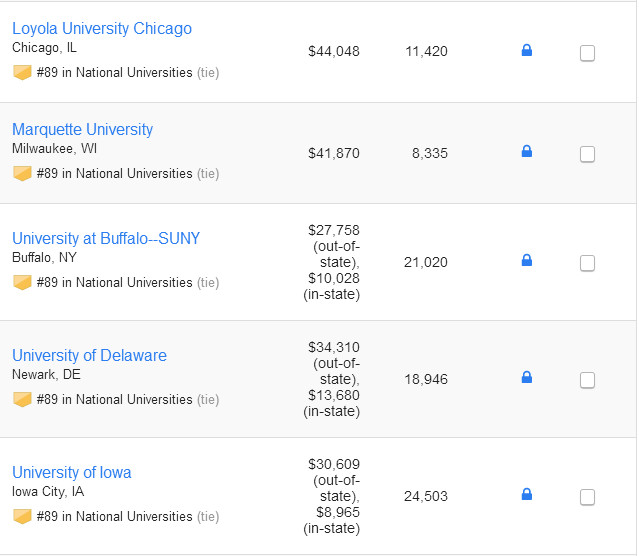Click University of Iowa's ranking badge icon
Viewport: 639px width, 556px height.
pyautogui.click(x=22, y=516)
